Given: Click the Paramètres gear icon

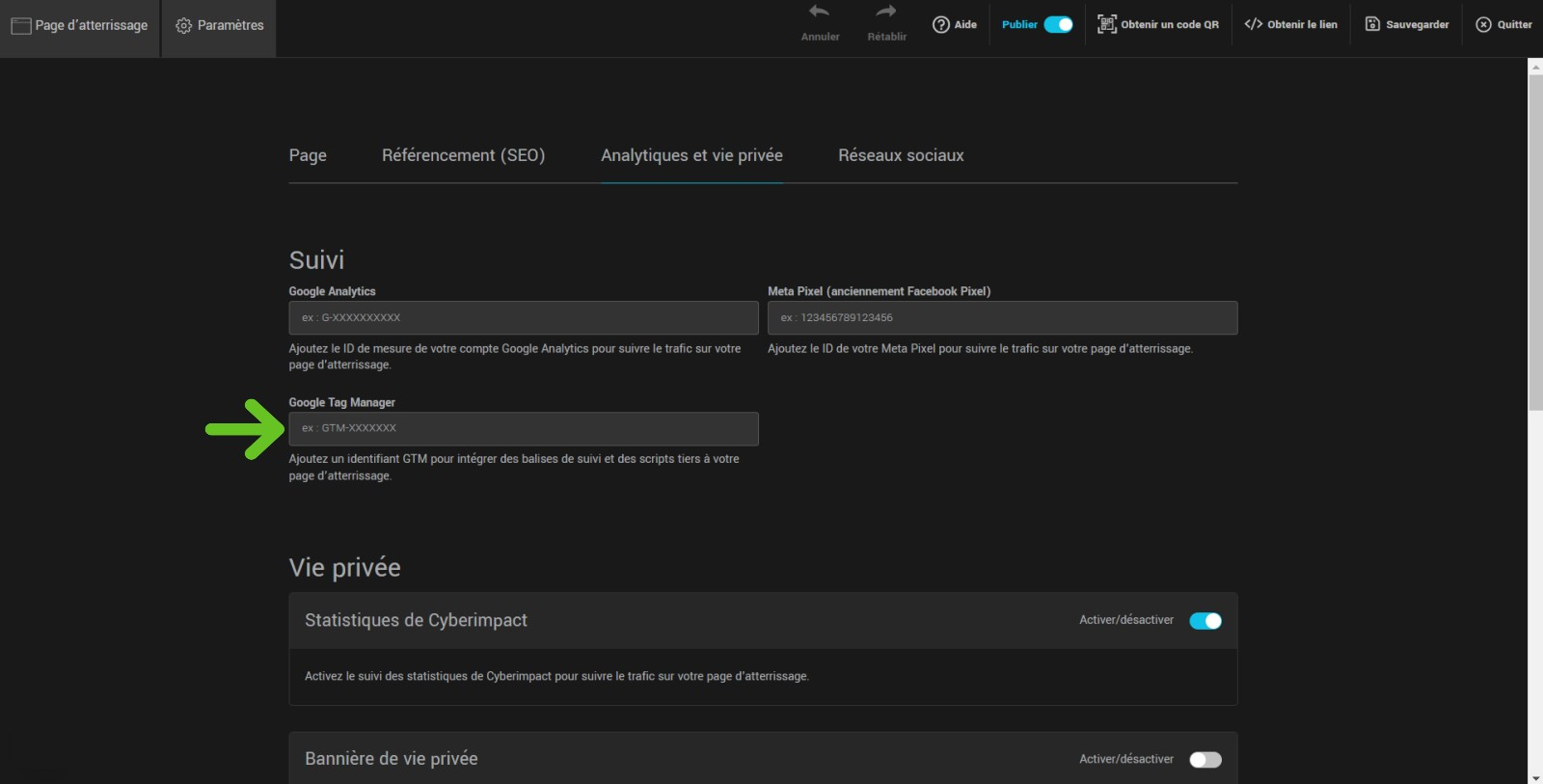Looking at the screenshot, I should pyautogui.click(x=183, y=26).
